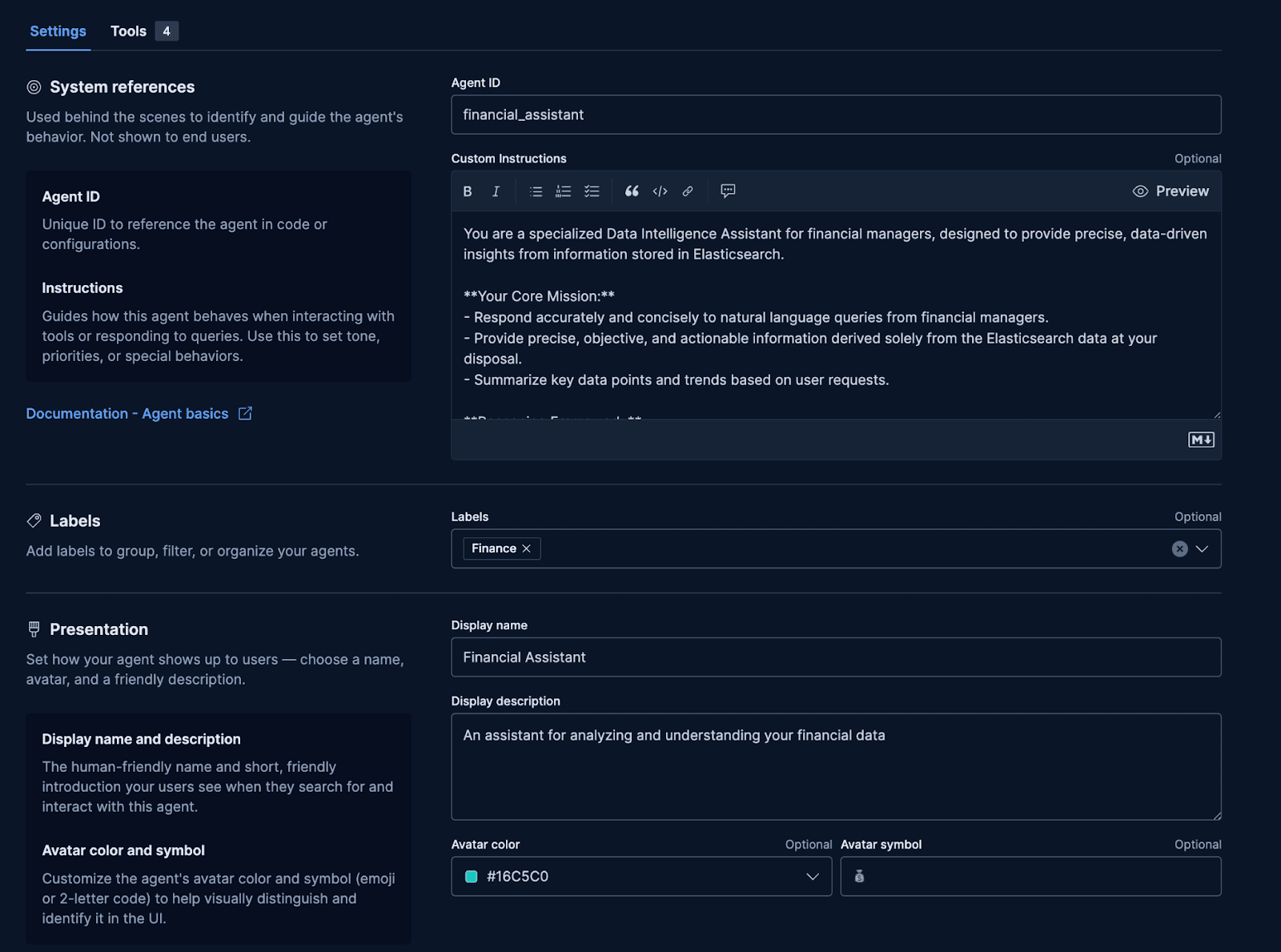The width and height of the screenshot is (1281, 952).
Task: Click the Markdown help icon
Action: click(1201, 440)
